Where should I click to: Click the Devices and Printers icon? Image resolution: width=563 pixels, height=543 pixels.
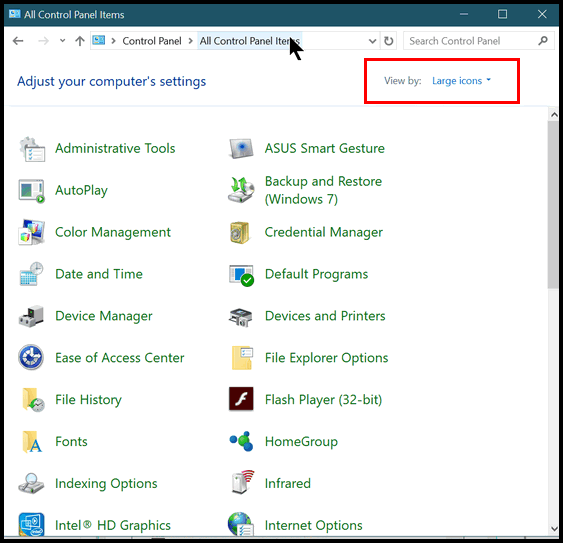(x=241, y=317)
